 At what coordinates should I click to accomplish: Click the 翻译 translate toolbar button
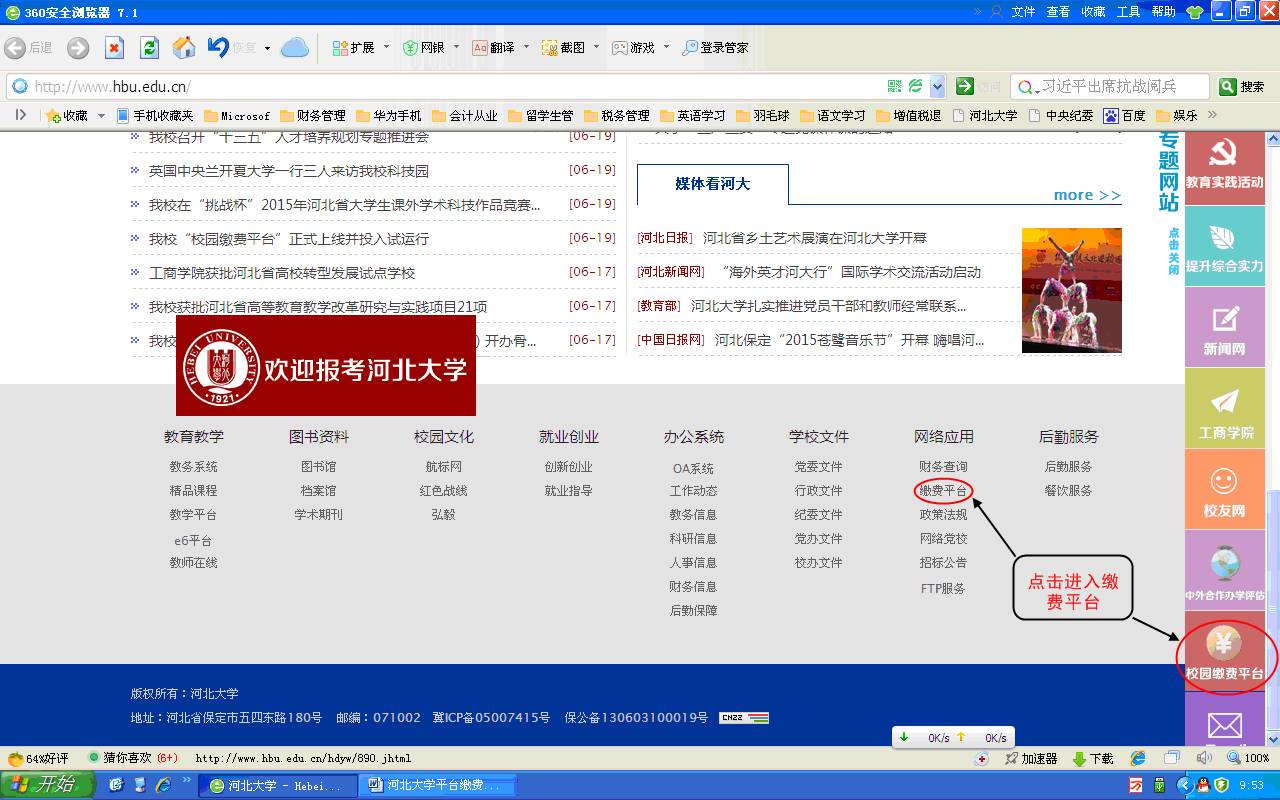tap(493, 48)
